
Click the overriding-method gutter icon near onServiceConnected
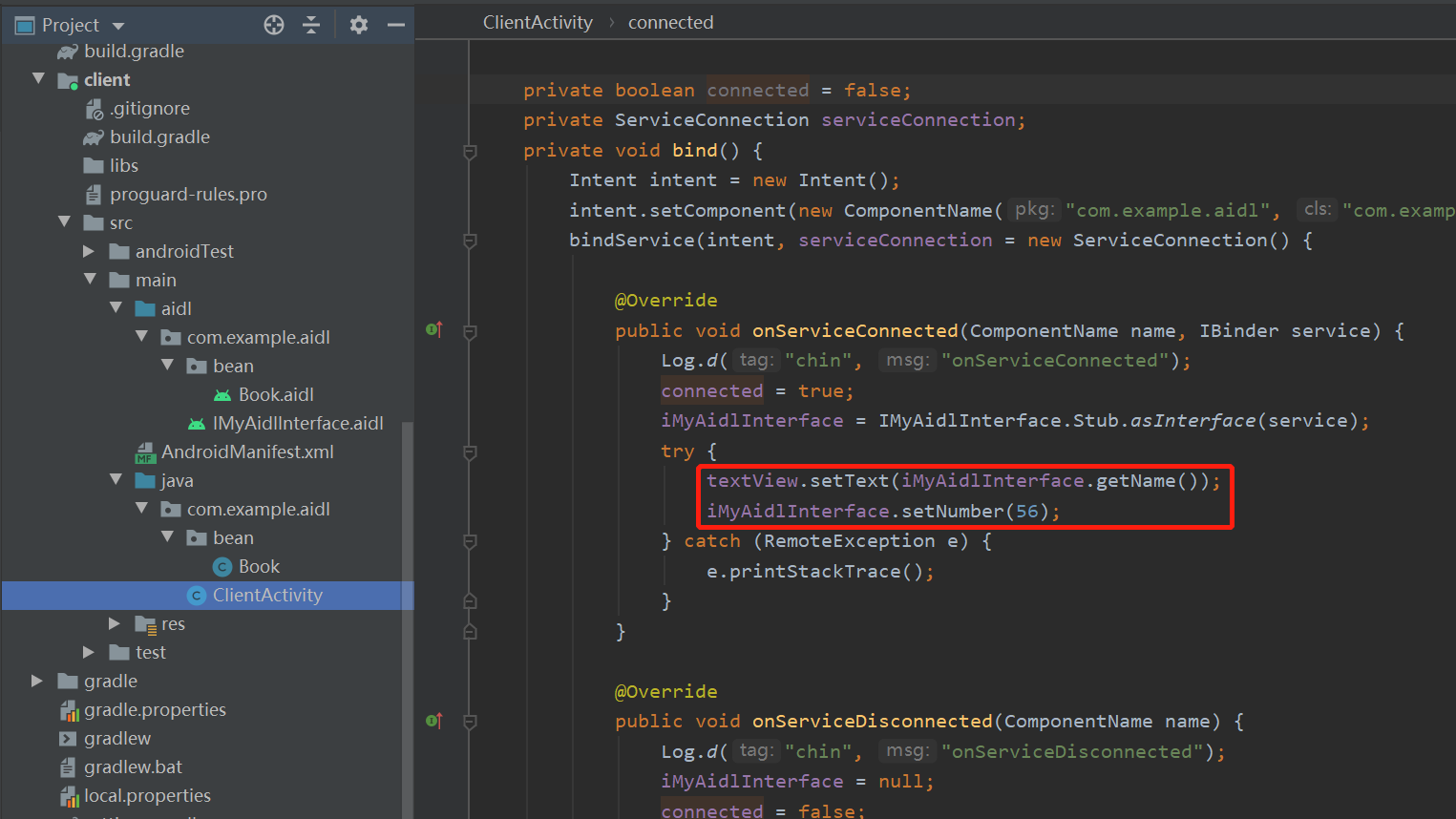coord(434,328)
